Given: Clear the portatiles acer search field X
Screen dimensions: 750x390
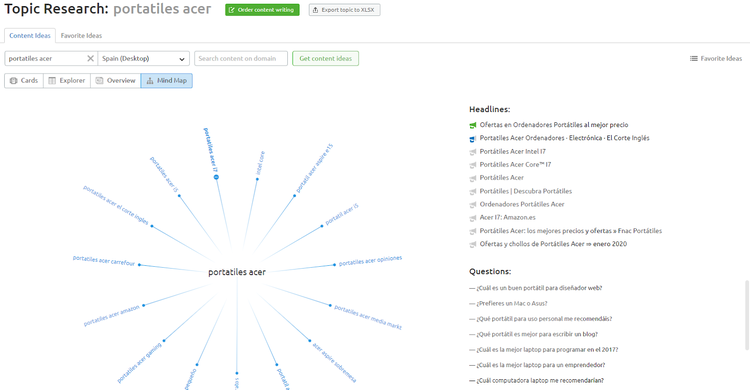Looking at the screenshot, I should point(90,58).
